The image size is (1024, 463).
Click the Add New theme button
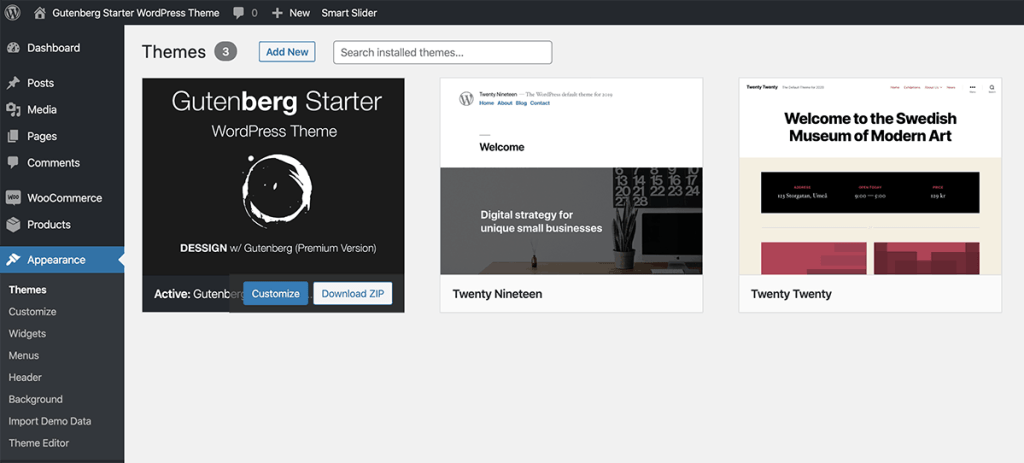(287, 52)
